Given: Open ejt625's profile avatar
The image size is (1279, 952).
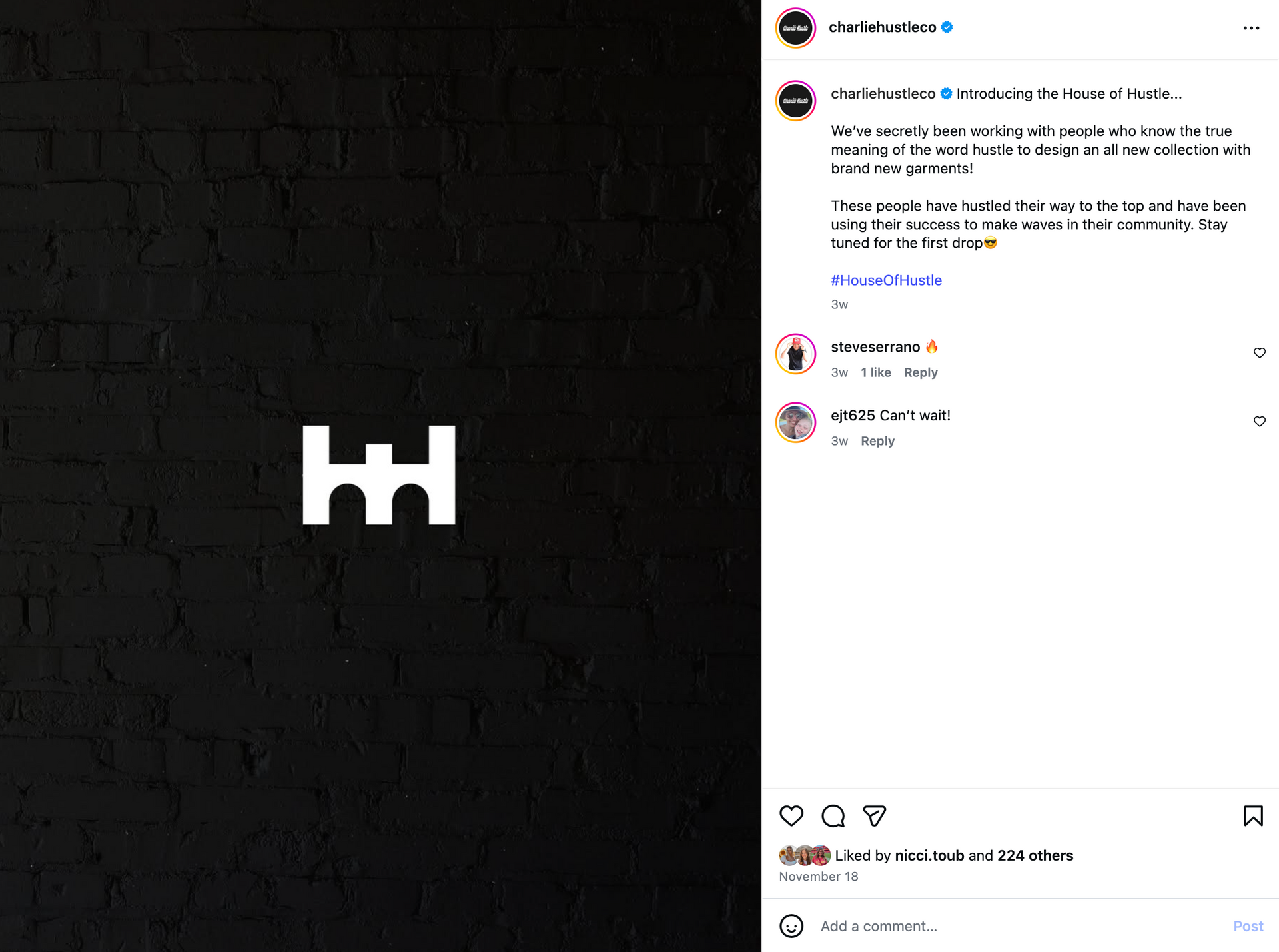Looking at the screenshot, I should point(796,422).
